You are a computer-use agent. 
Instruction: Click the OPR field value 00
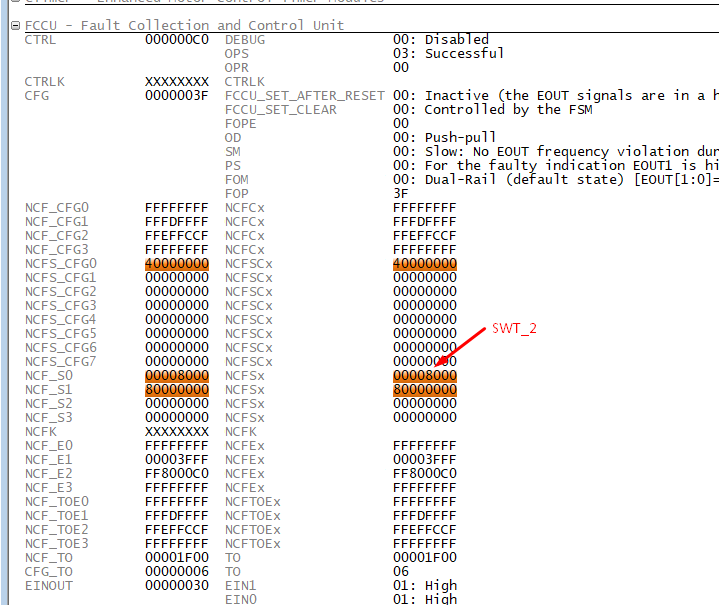tap(401, 68)
